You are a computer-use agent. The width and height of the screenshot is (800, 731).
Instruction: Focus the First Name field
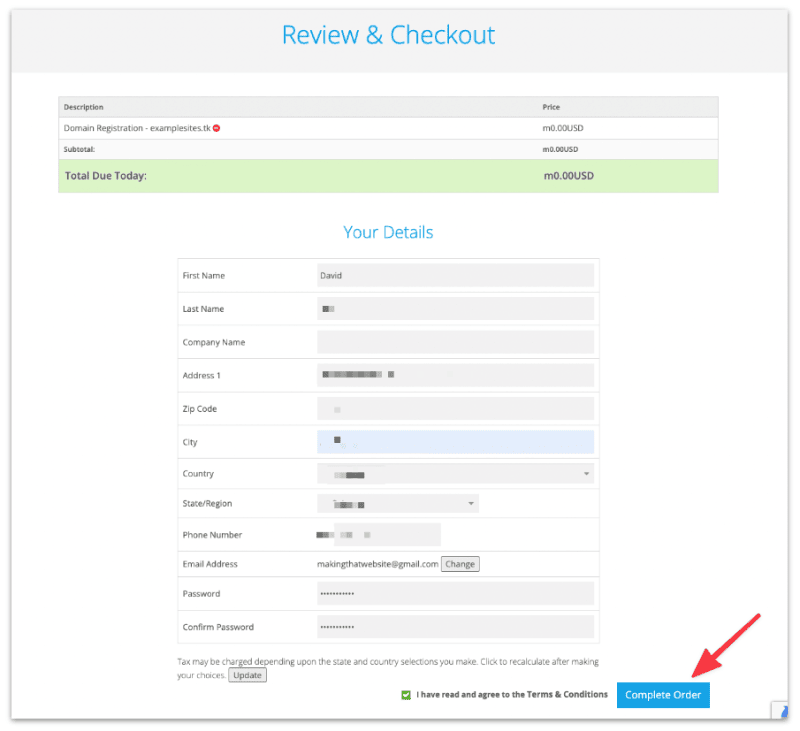pyautogui.click(x=455, y=275)
